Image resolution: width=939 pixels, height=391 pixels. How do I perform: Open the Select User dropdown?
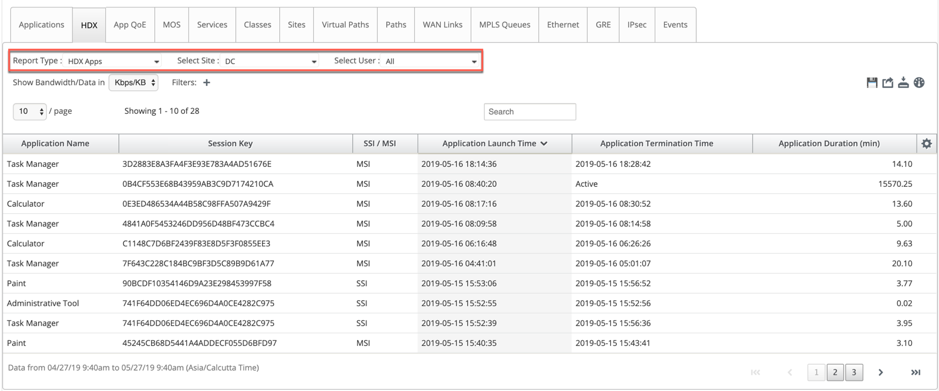click(x=430, y=61)
